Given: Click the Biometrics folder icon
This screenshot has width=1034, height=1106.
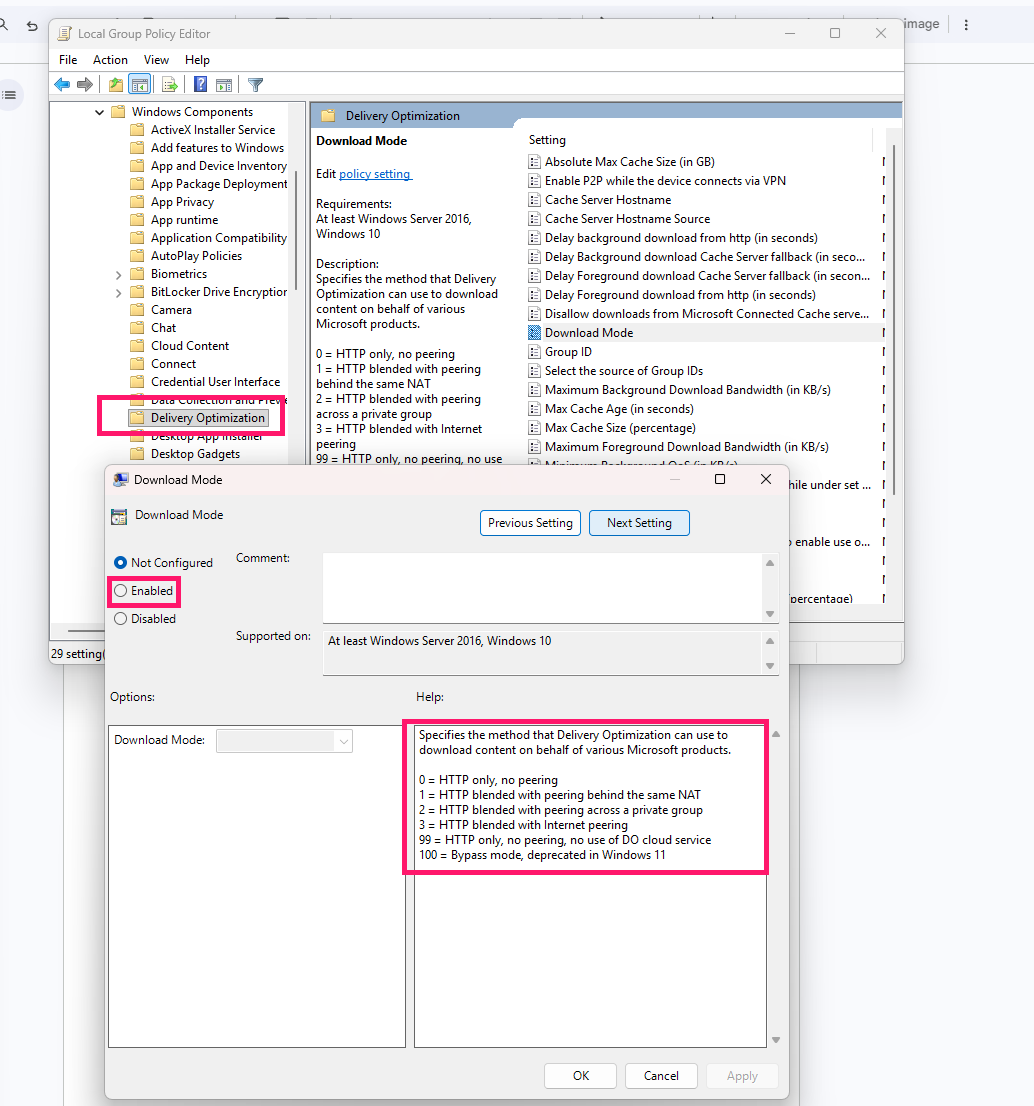Looking at the screenshot, I should (x=138, y=274).
